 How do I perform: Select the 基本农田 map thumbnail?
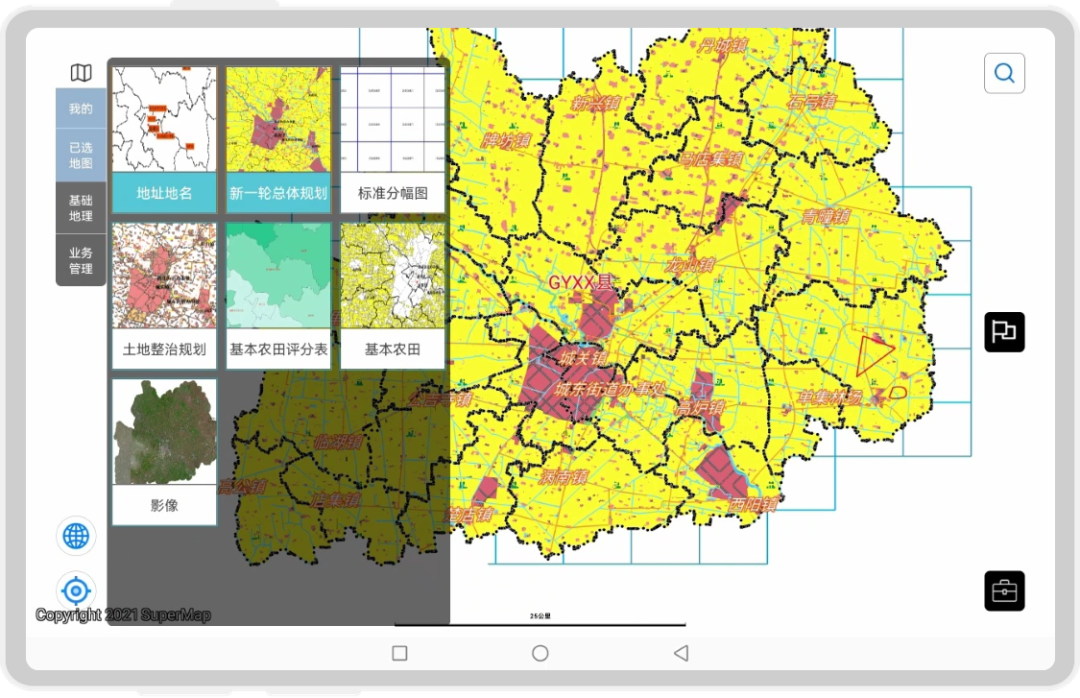[393, 296]
